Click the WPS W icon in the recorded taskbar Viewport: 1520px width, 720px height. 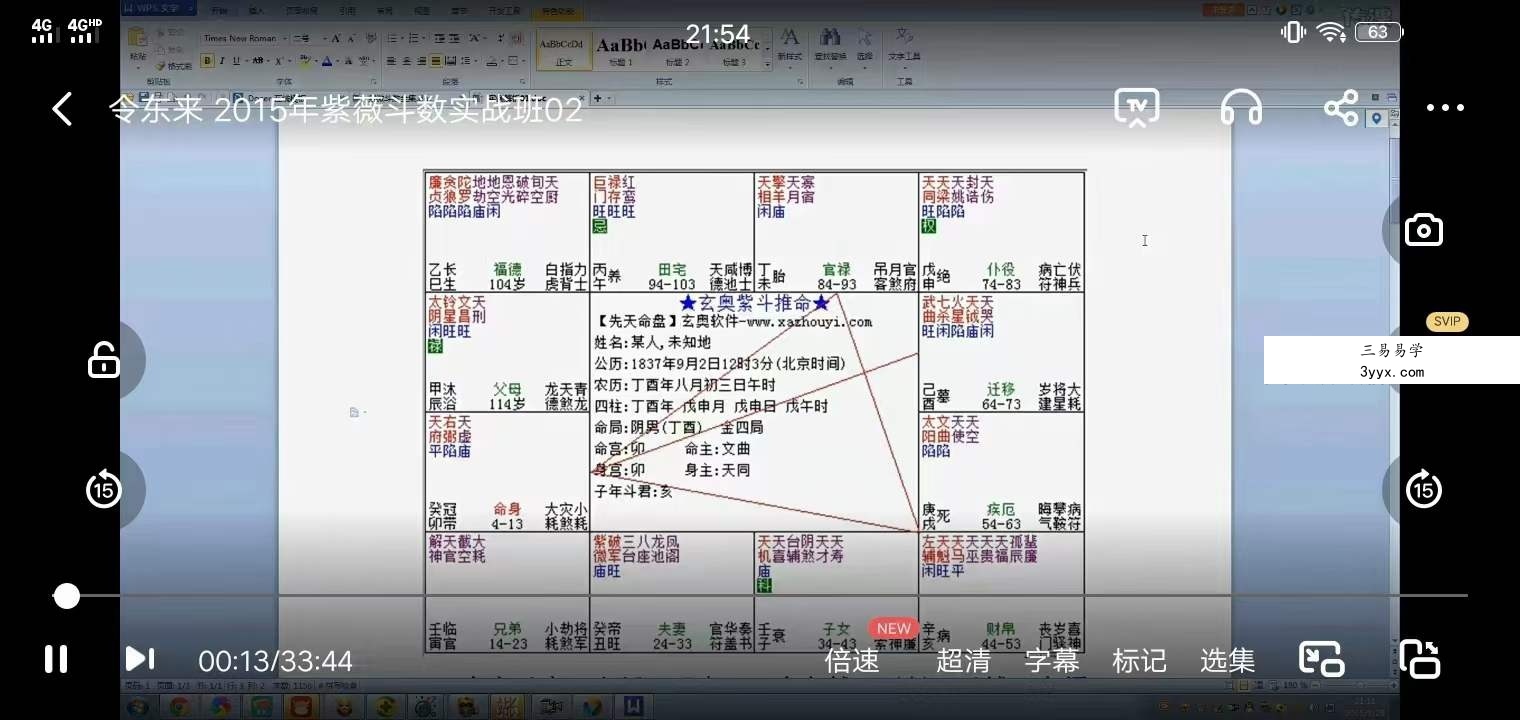tap(633, 706)
